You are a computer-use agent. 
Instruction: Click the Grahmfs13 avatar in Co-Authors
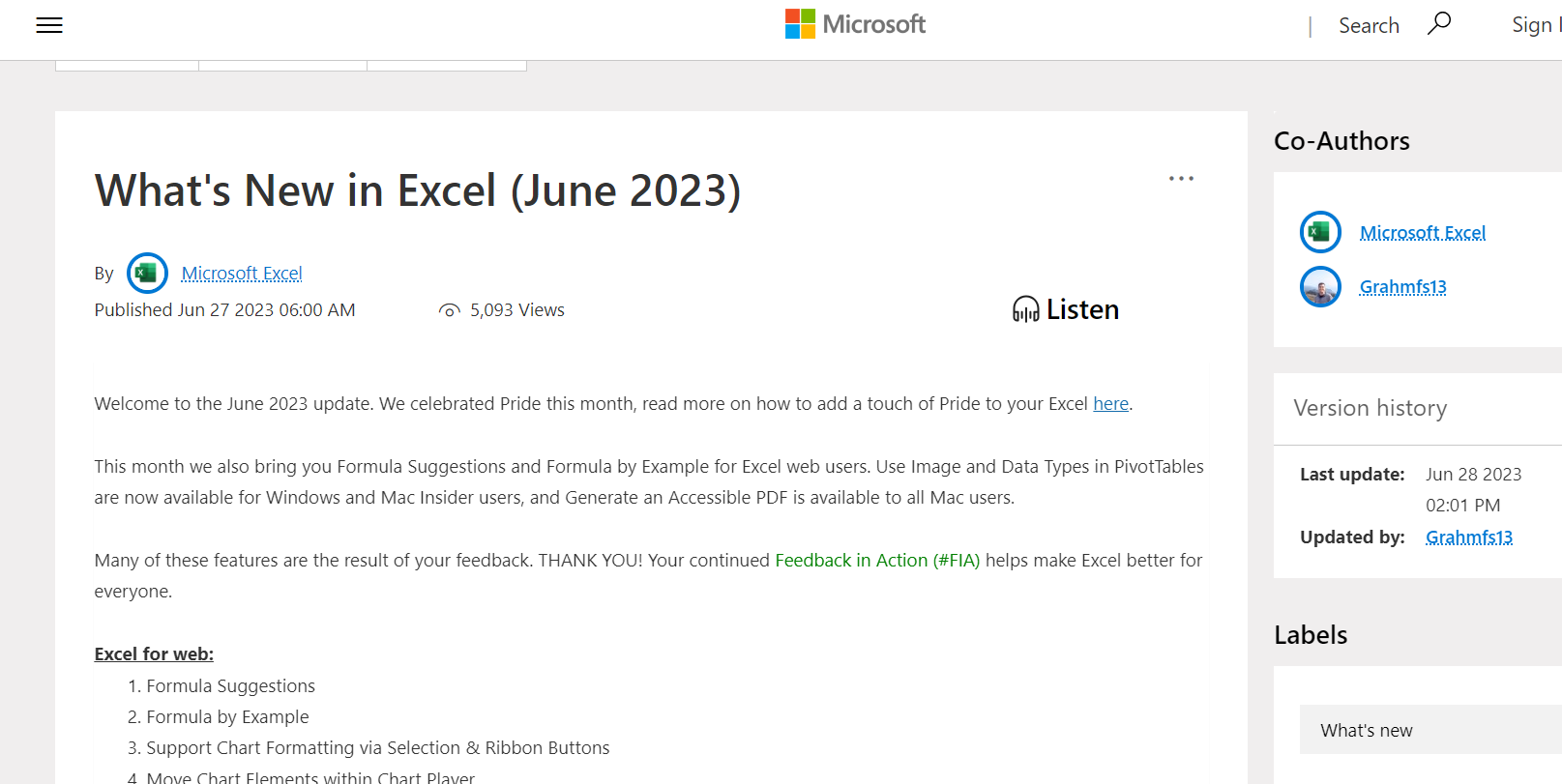1320,286
